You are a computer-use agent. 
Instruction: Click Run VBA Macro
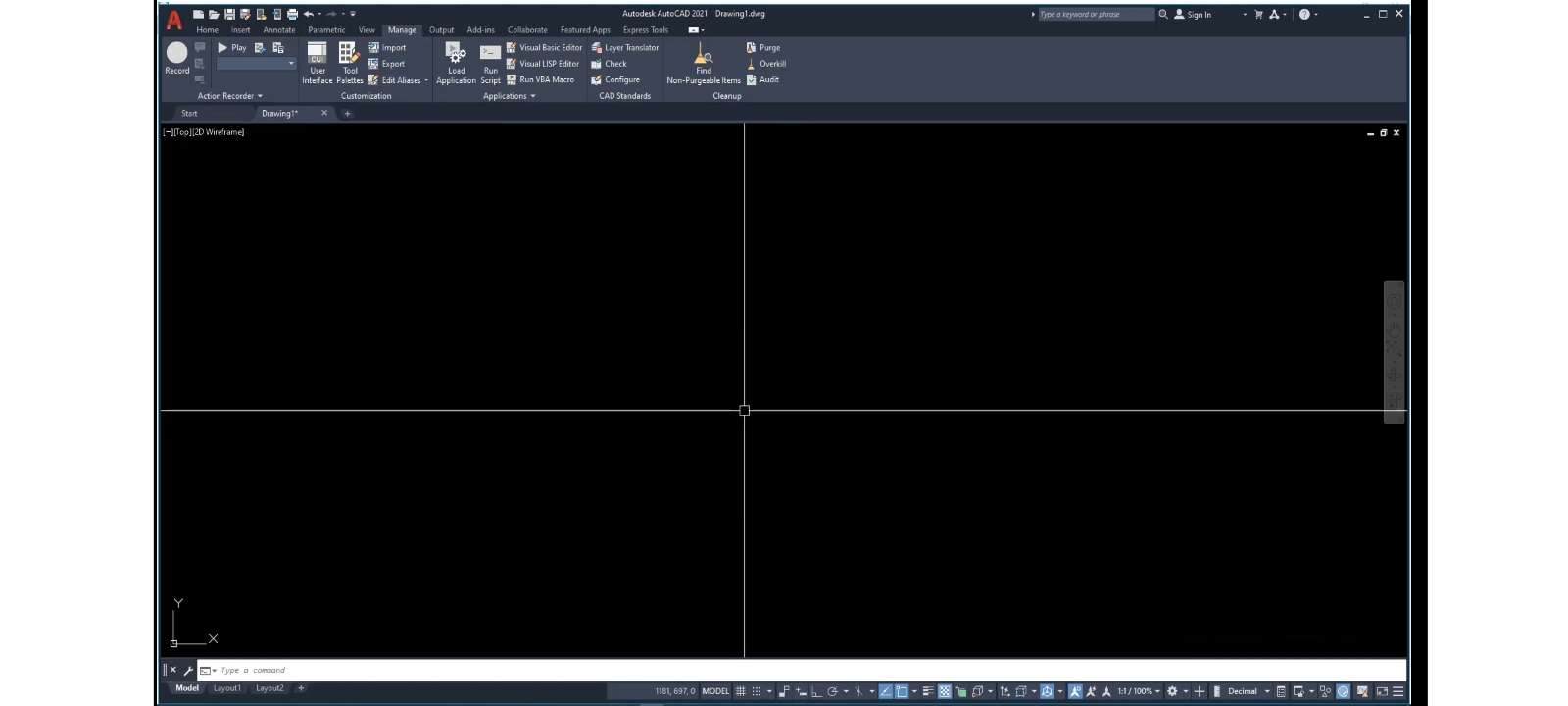[x=540, y=80]
